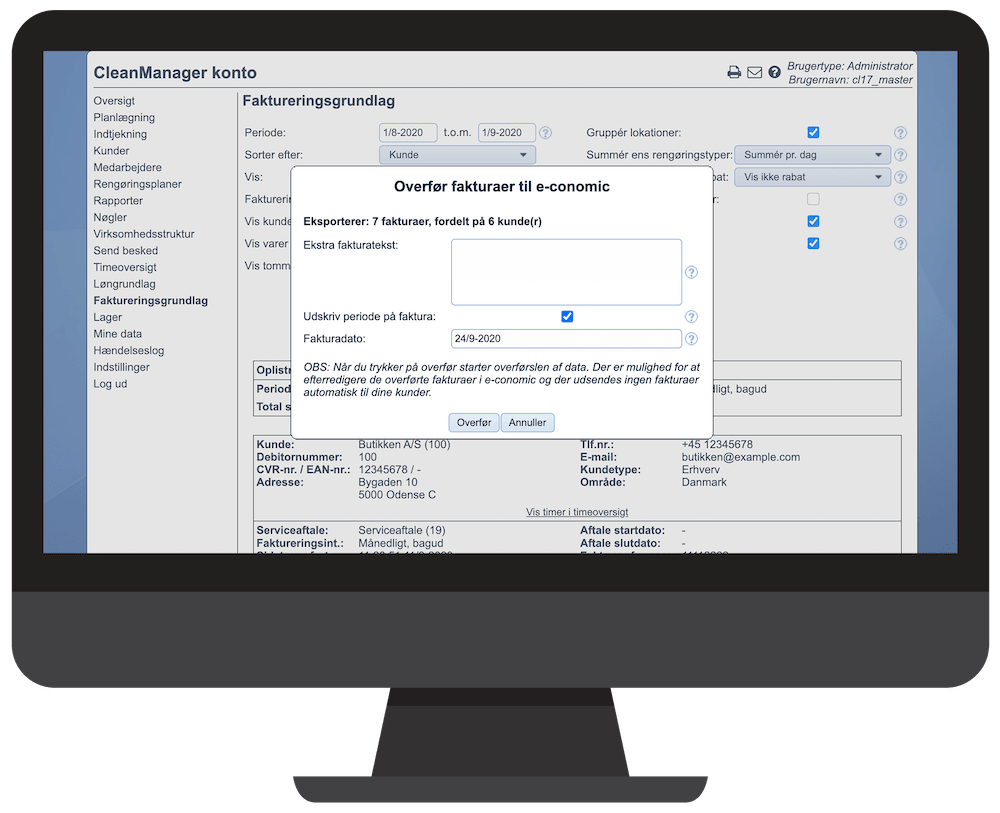
Task: Click help icon beside Fakturadato field
Action: pos(691,339)
